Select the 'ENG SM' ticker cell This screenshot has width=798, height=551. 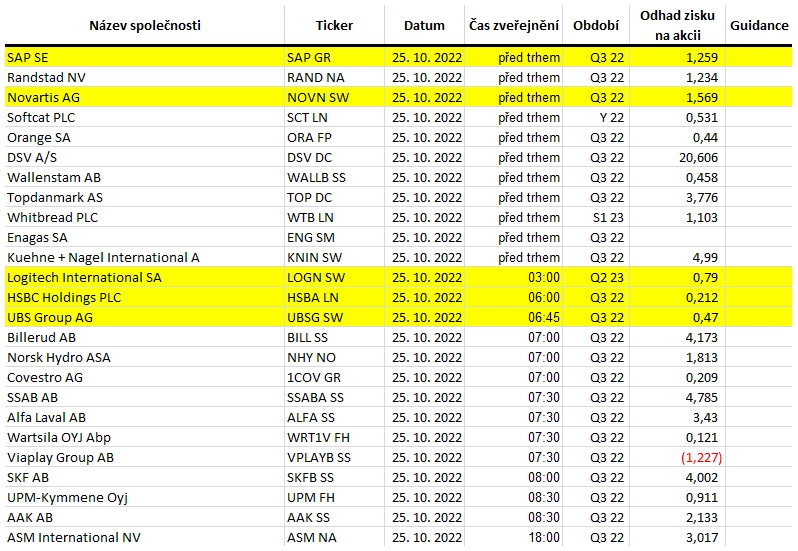(x=334, y=238)
